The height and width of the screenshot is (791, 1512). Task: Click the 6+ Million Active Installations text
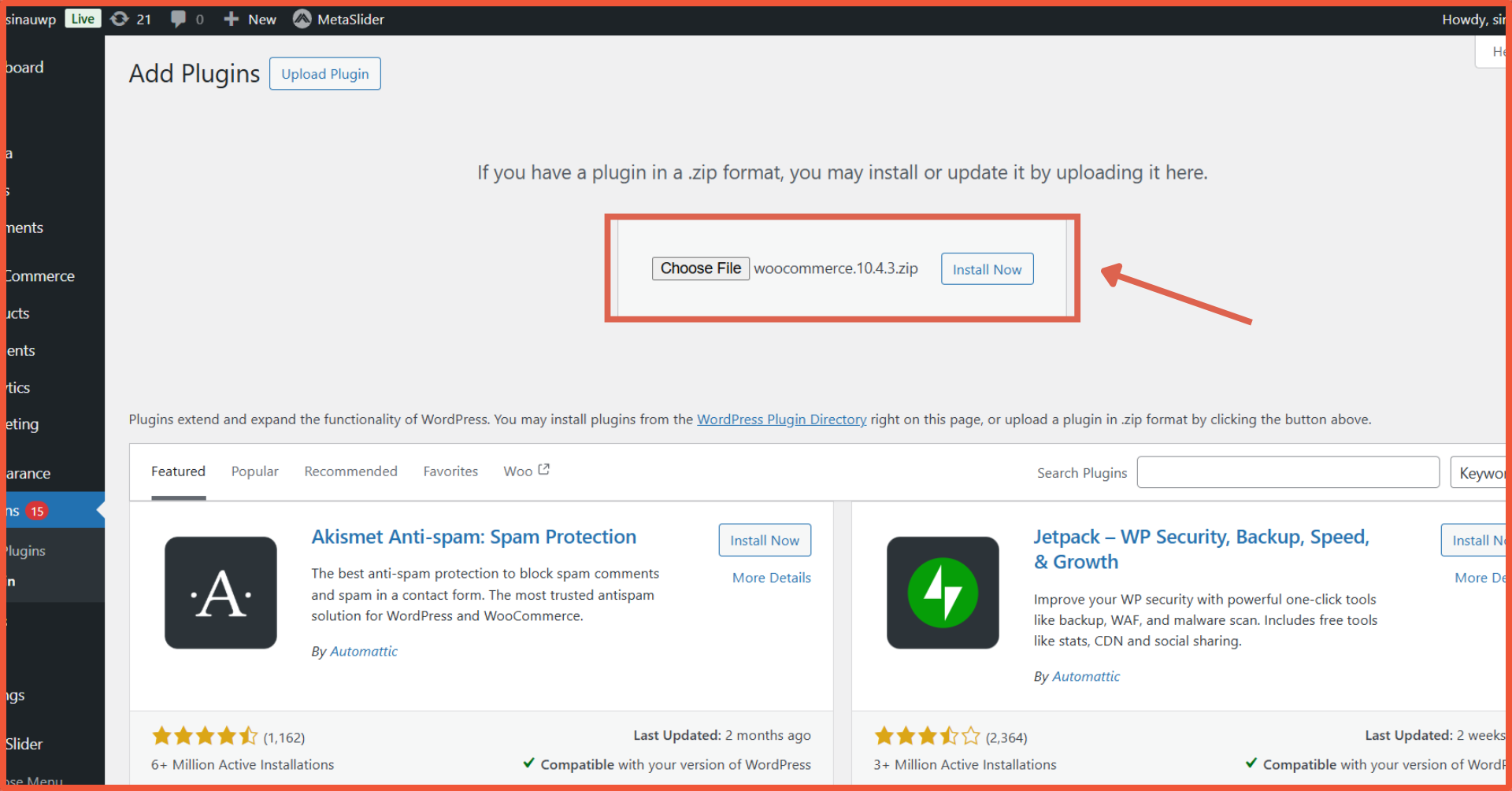coord(243,765)
